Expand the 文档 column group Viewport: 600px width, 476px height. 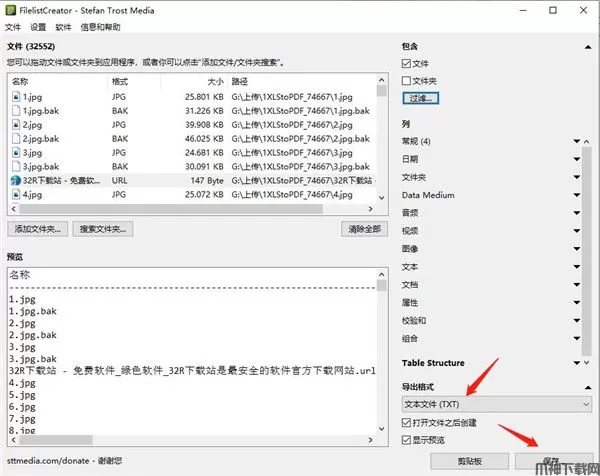[x=577, y=285]
